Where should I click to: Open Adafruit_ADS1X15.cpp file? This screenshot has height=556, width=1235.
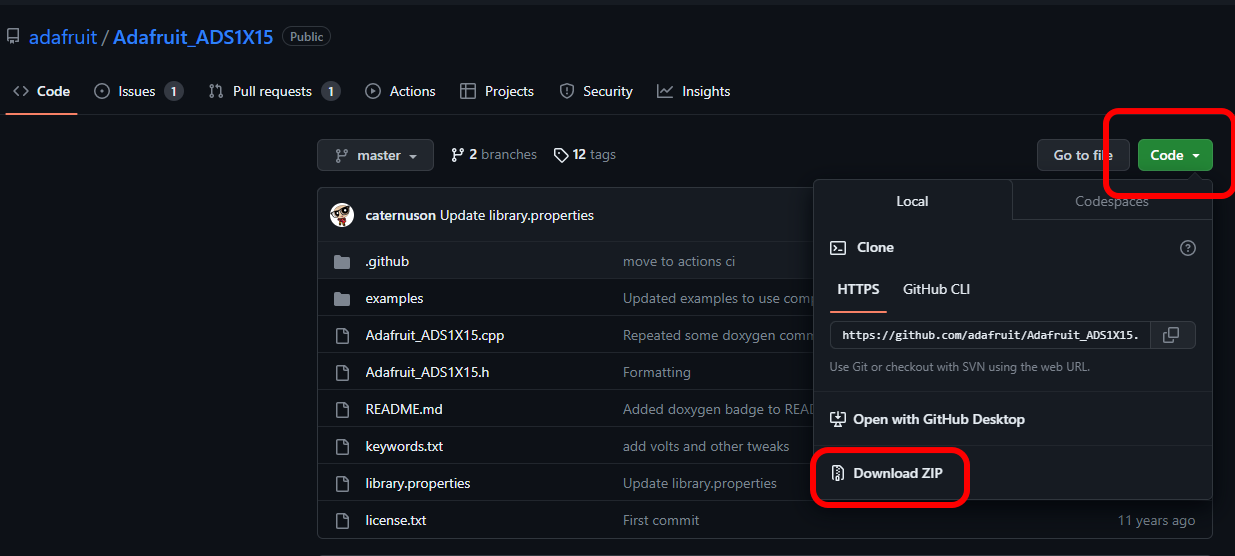[x=435, y=335]
